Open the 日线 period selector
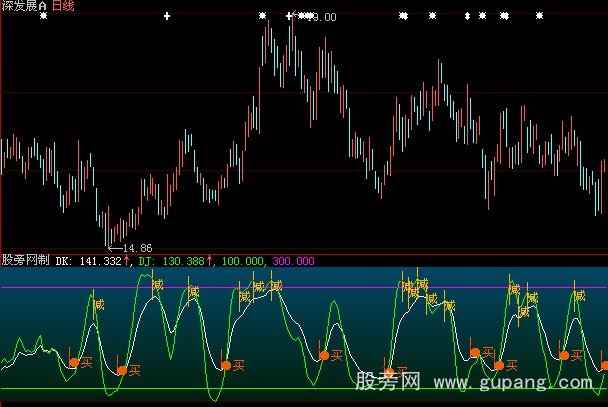608x407 pixels. point(66,6)
